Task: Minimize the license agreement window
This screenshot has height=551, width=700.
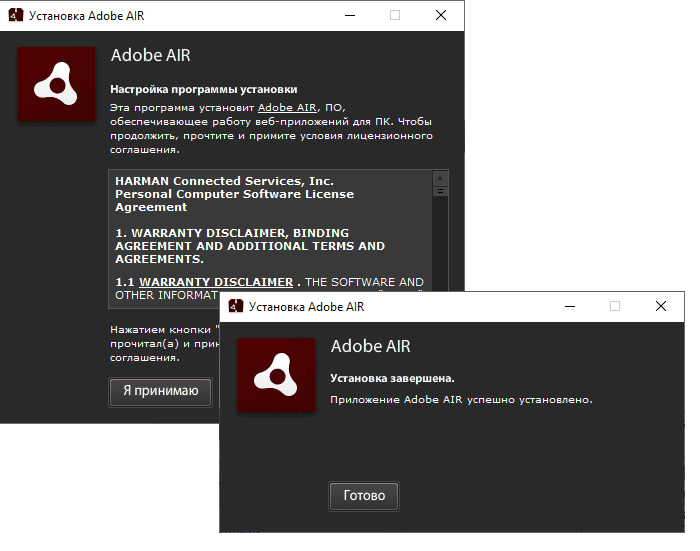Action: click(350, 15)
